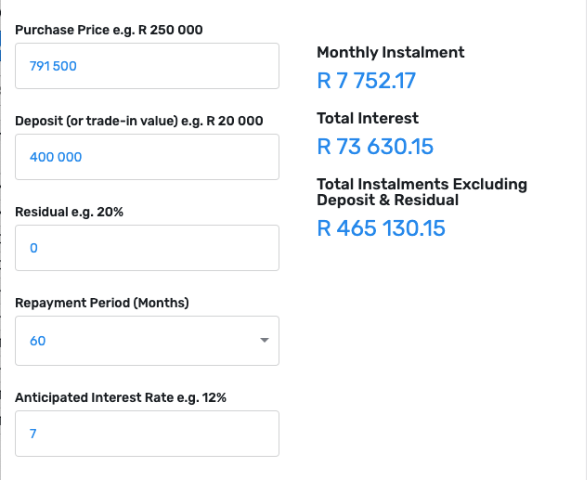Screen dimensions: 587x480
Task: Click Total Instalments Excluding Deposit & Residual heading
Action: [x=422, y=192]
